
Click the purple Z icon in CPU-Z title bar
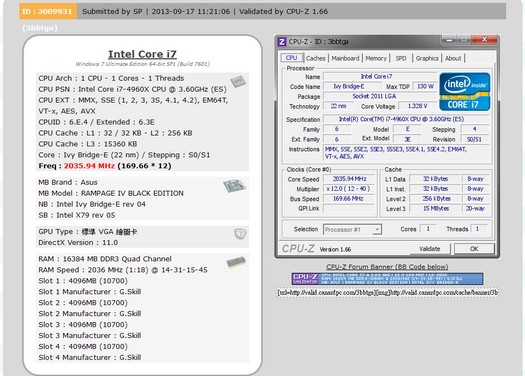282,42
